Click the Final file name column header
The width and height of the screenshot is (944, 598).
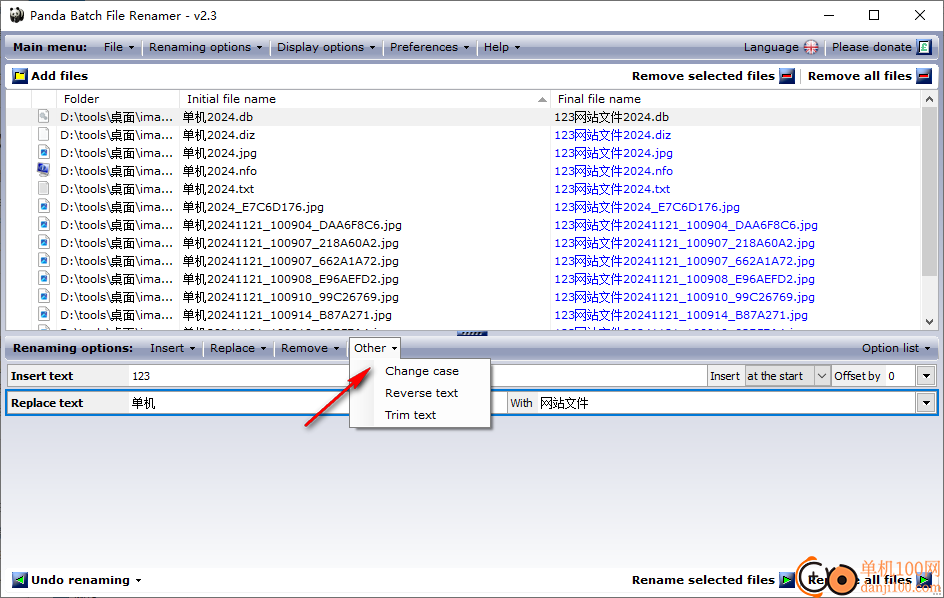point(736,99)
